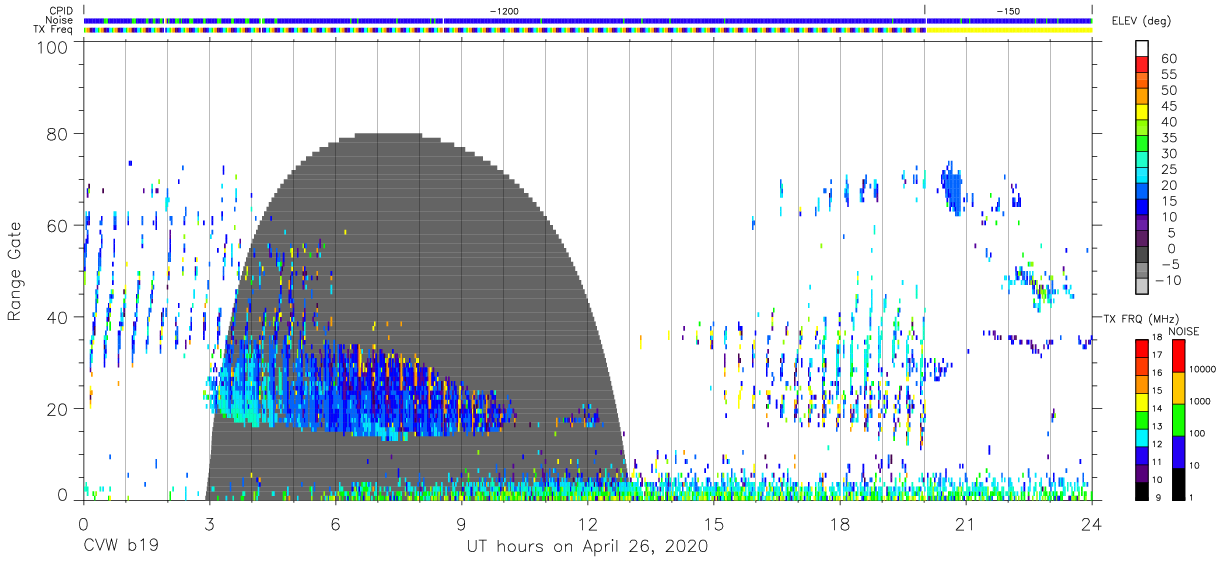Click y-axis tick label '60'
Viewport: 1228px width, 567px height.
[x=58, y=226]
